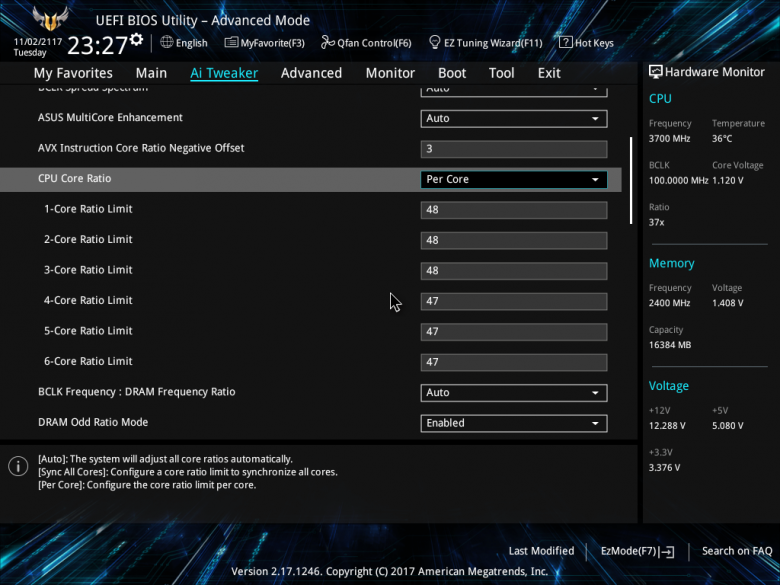Click the 11/02/2117 Tuesday date
This screenshot has width=780, height=585.
[37, 47]
